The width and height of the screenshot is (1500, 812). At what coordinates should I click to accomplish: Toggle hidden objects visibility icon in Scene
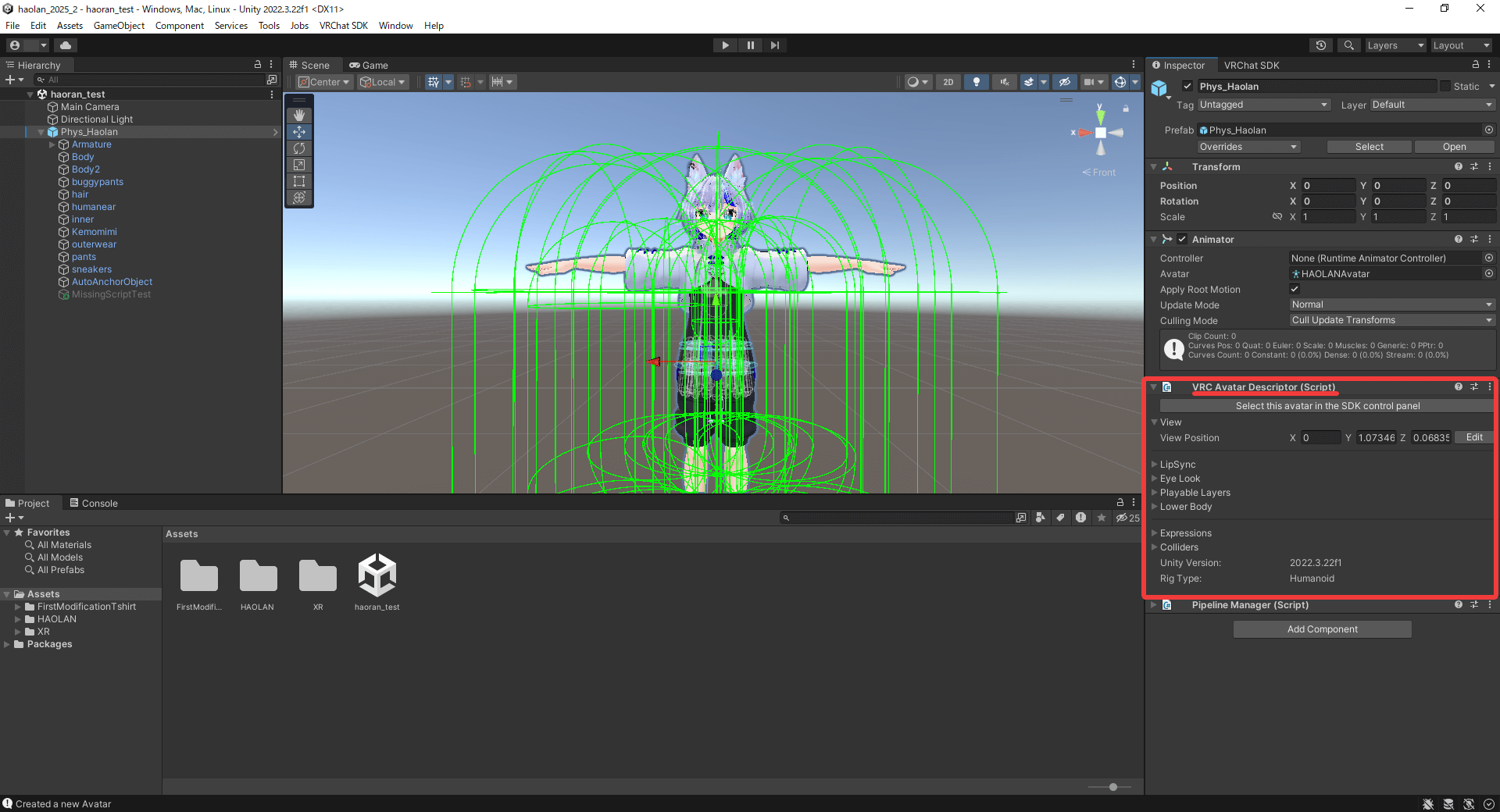(1064, 82)
